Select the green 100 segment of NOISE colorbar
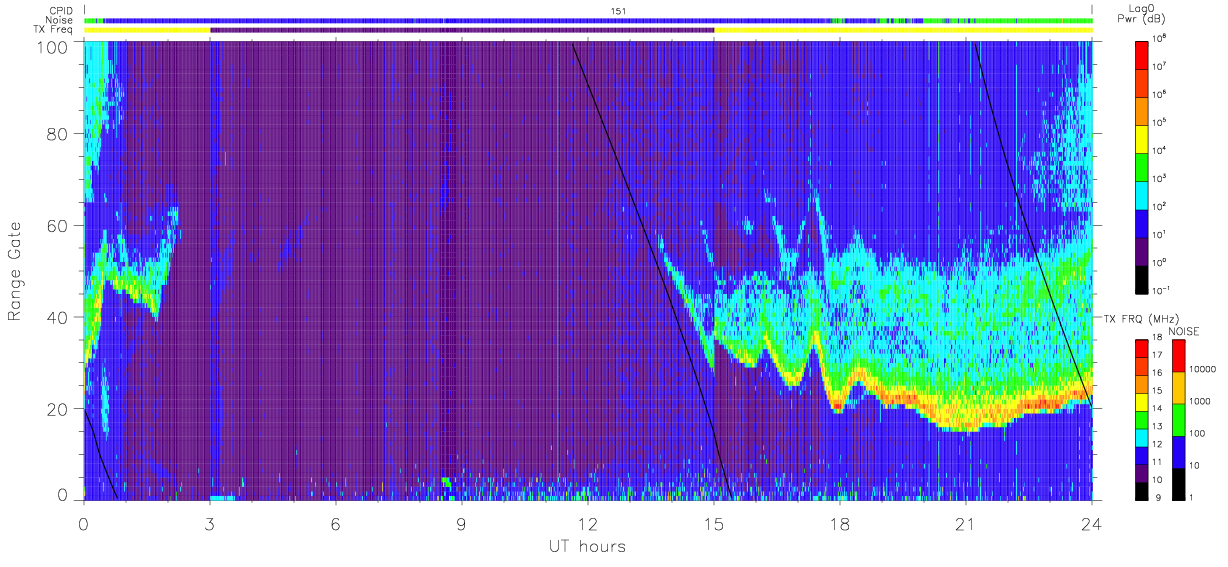Viewport: 1228px width, 567px height. pyautogui.click(x=1178, y=420)
